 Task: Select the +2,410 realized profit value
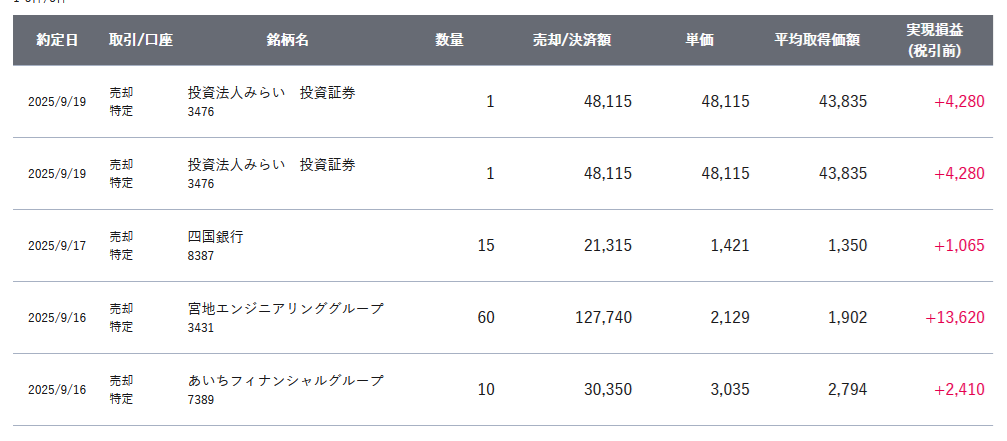(959, 390)
